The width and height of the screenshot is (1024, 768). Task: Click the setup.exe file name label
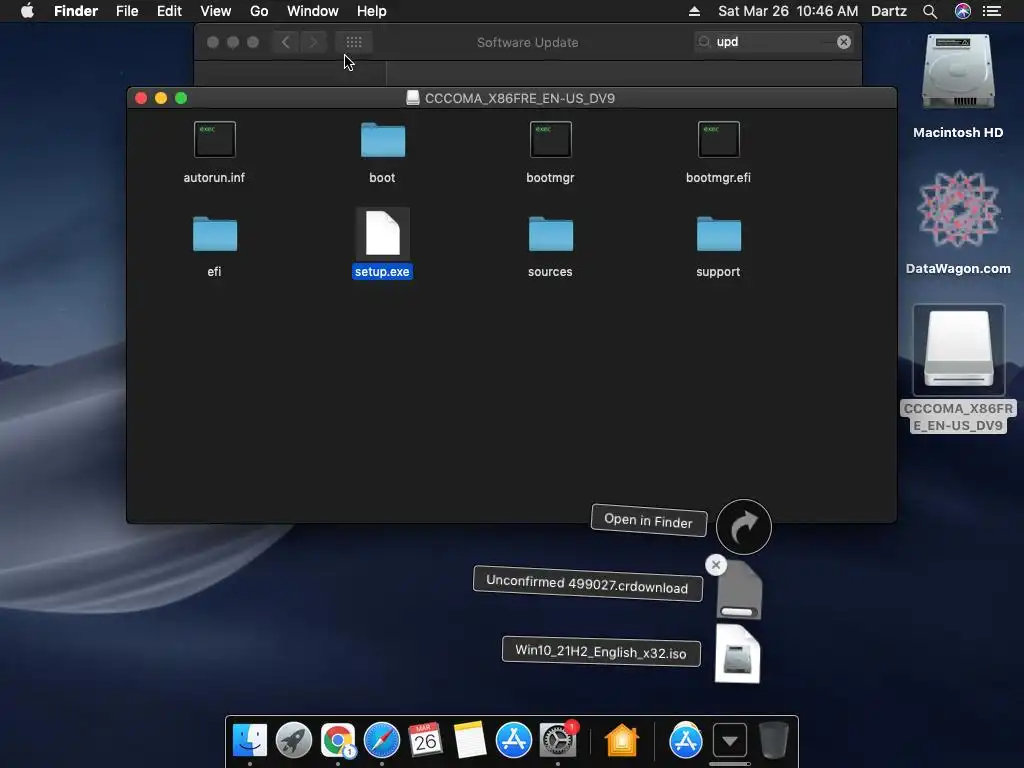point(383,272)
